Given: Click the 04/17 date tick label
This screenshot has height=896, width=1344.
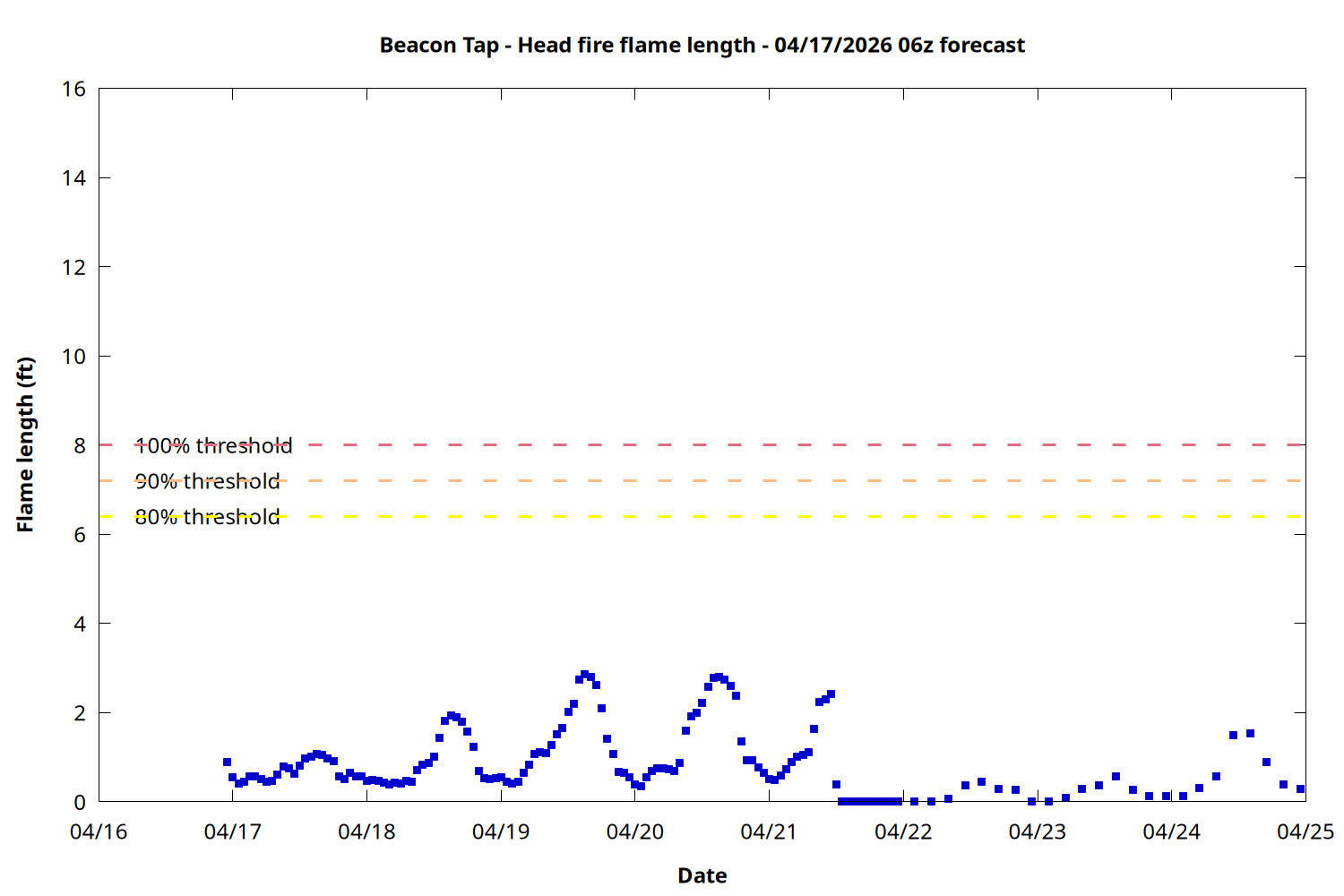Looking at the screenshot, I should pos(233,831).
